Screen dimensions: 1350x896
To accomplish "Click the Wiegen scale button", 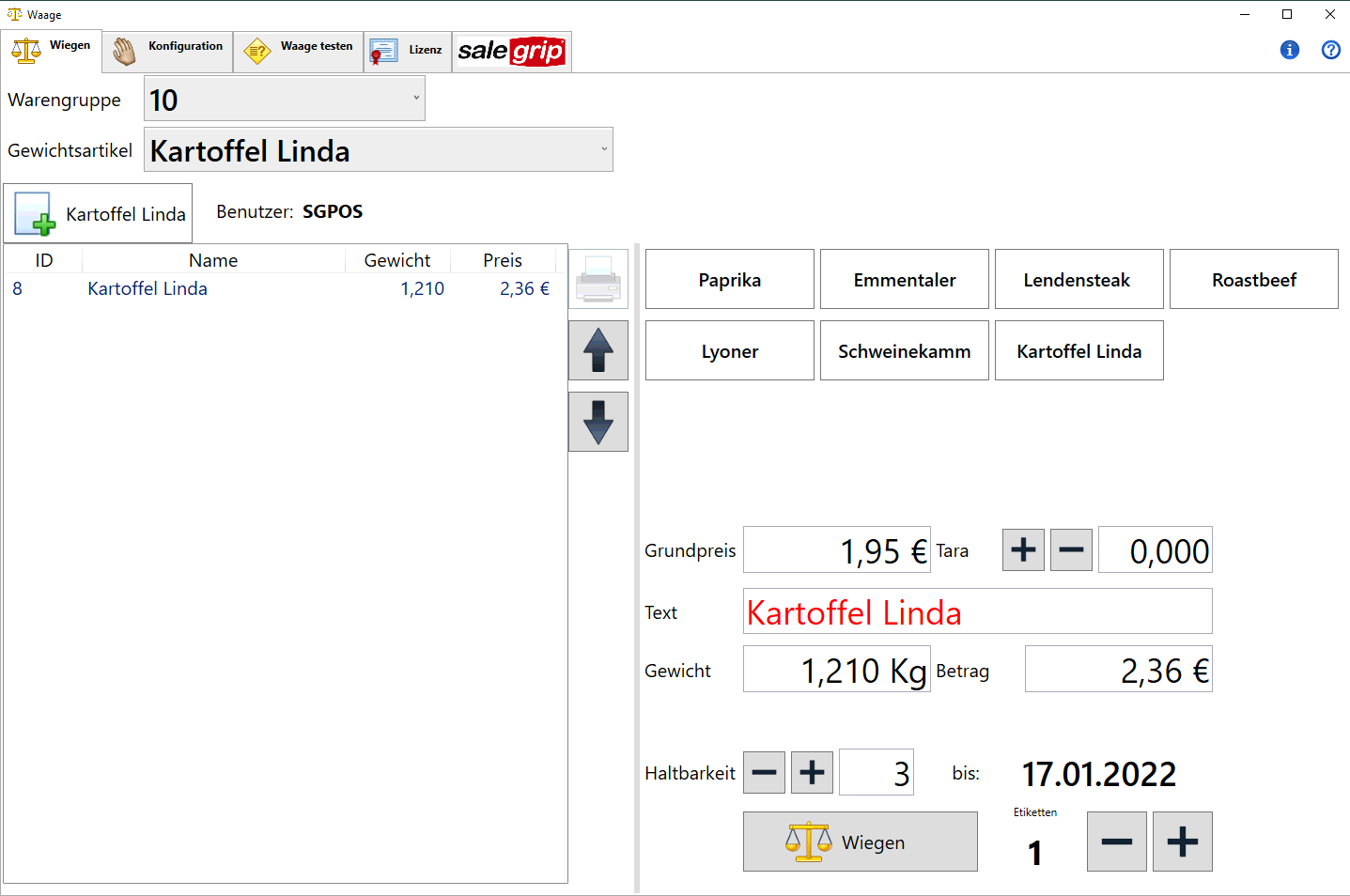I will [861, 842].
